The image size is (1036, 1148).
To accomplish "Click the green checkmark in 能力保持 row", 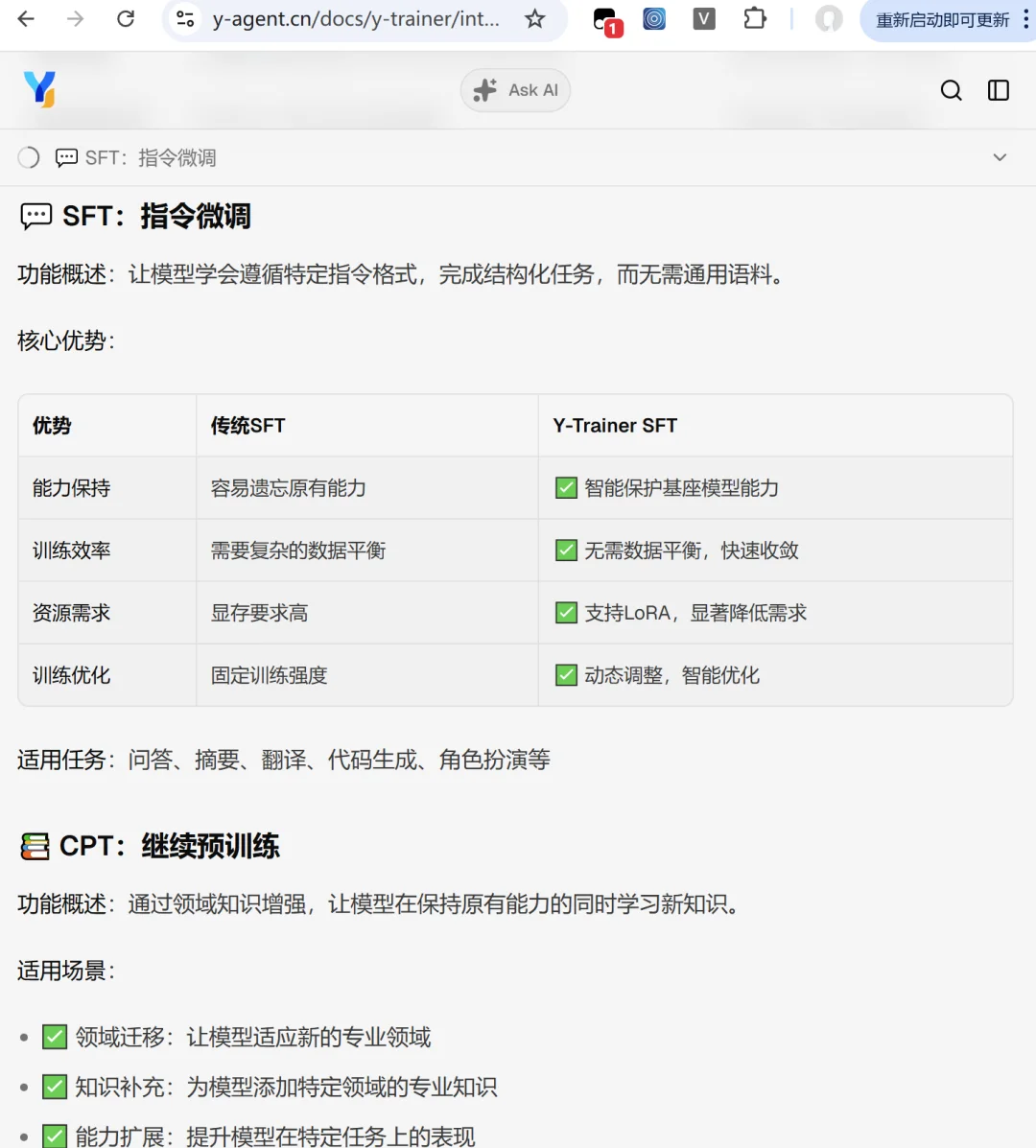I will (566, 487).
